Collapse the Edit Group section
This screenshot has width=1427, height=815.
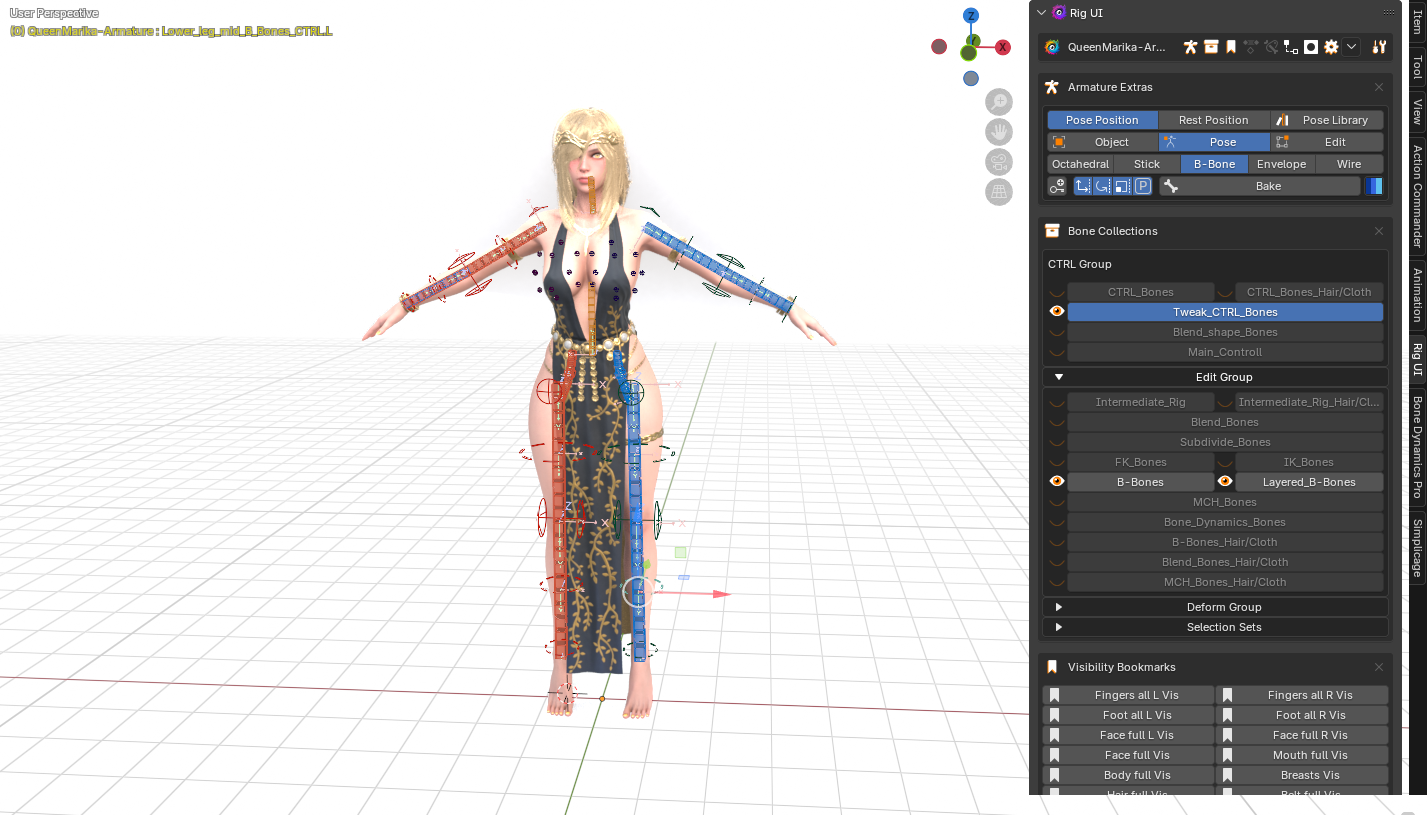1215,377
